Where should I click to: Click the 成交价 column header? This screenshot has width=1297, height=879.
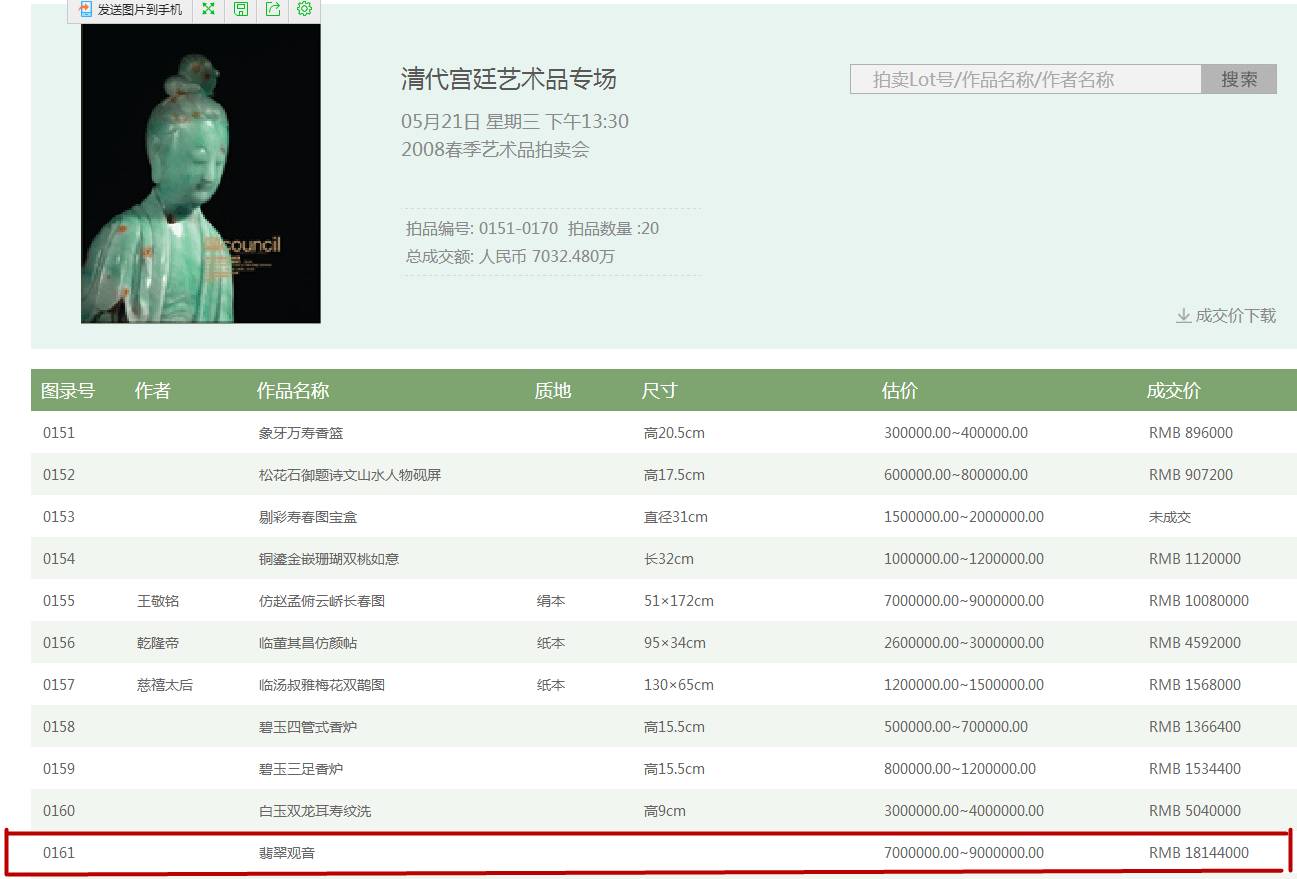coord(1172,391)
